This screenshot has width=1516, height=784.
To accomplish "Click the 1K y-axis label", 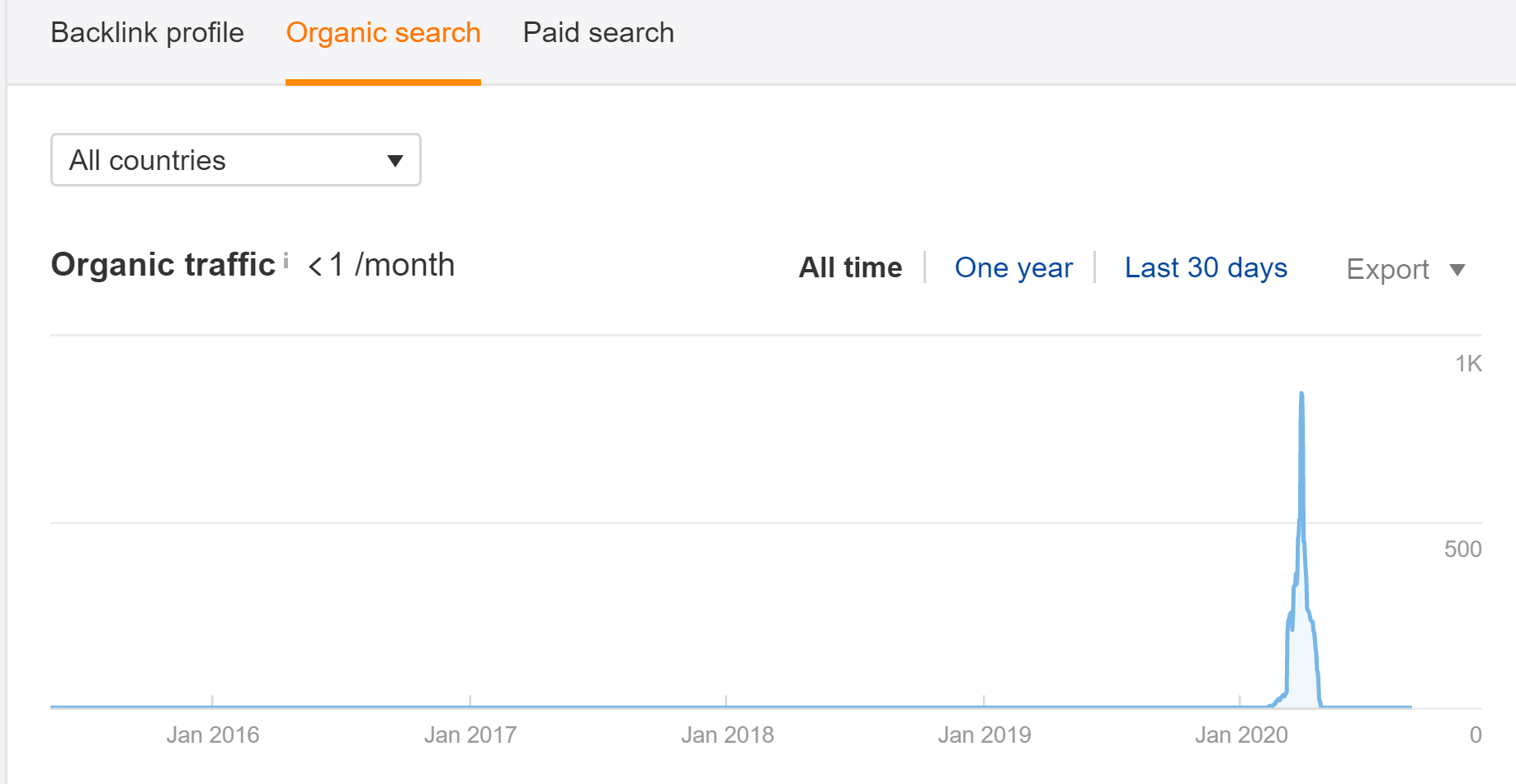I will coord(1468,364).
